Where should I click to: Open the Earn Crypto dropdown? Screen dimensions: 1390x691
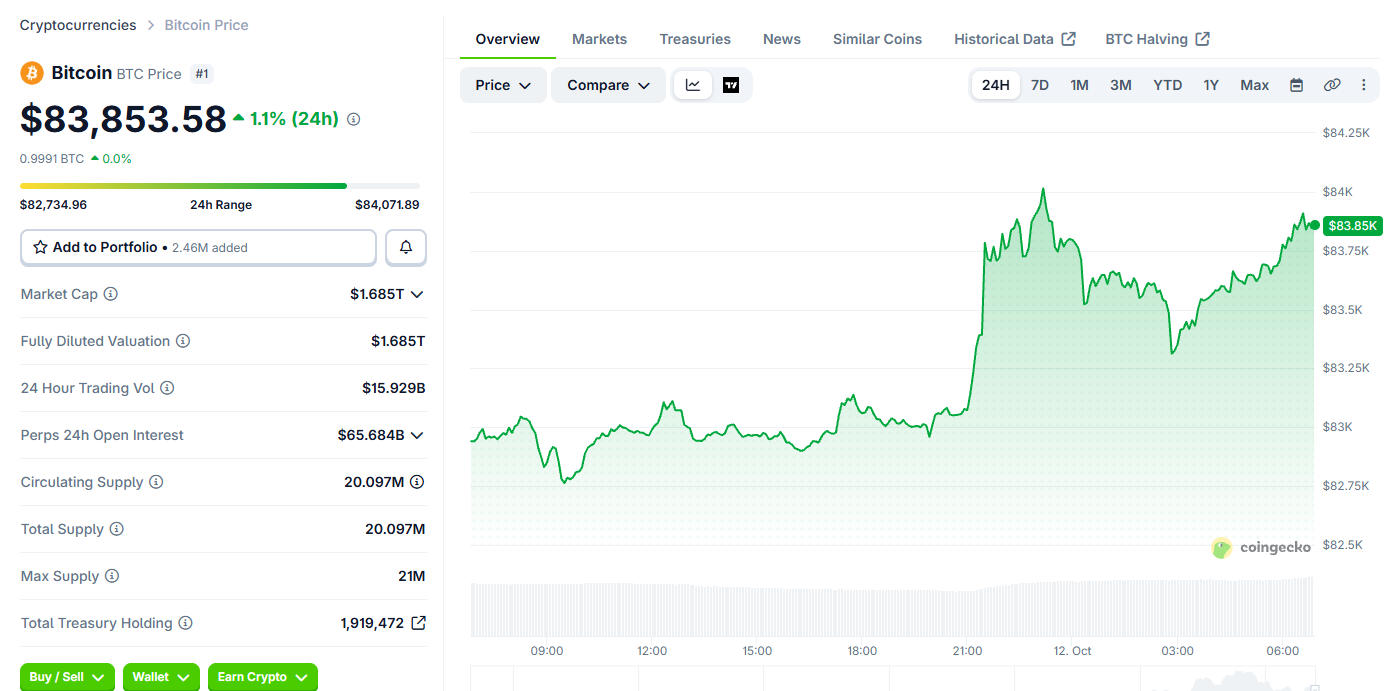click(263, 677)
